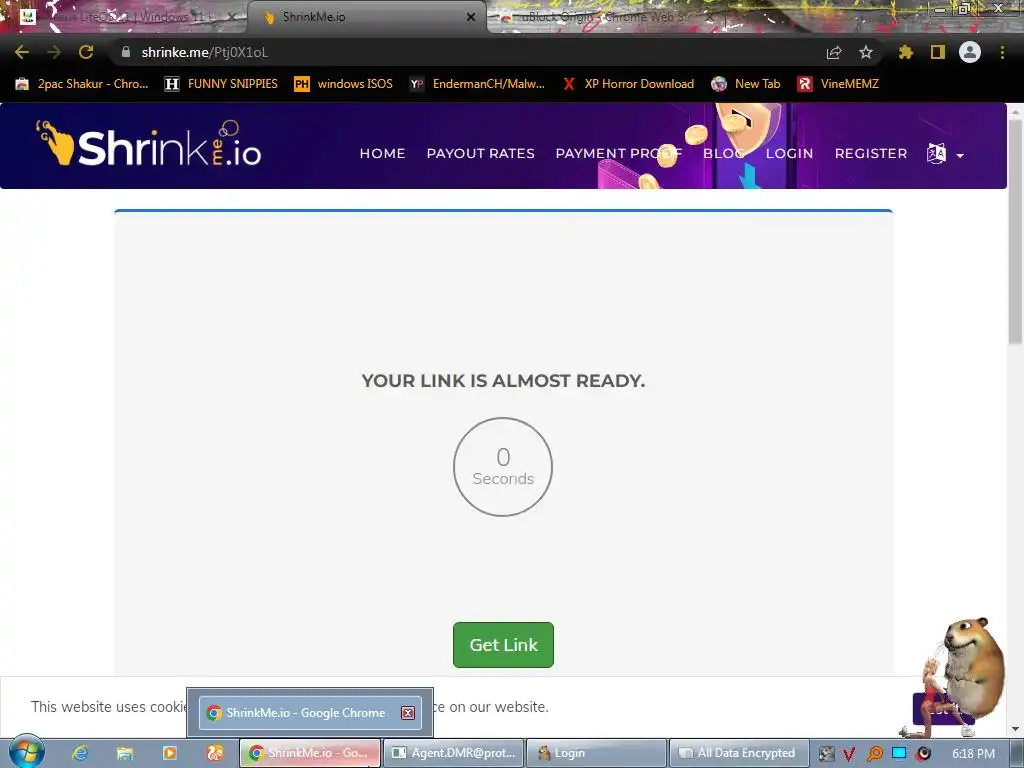This screenshot has height=768, width=1024.
Task: Click the padlock site info icon
Action: click(126, 52)
